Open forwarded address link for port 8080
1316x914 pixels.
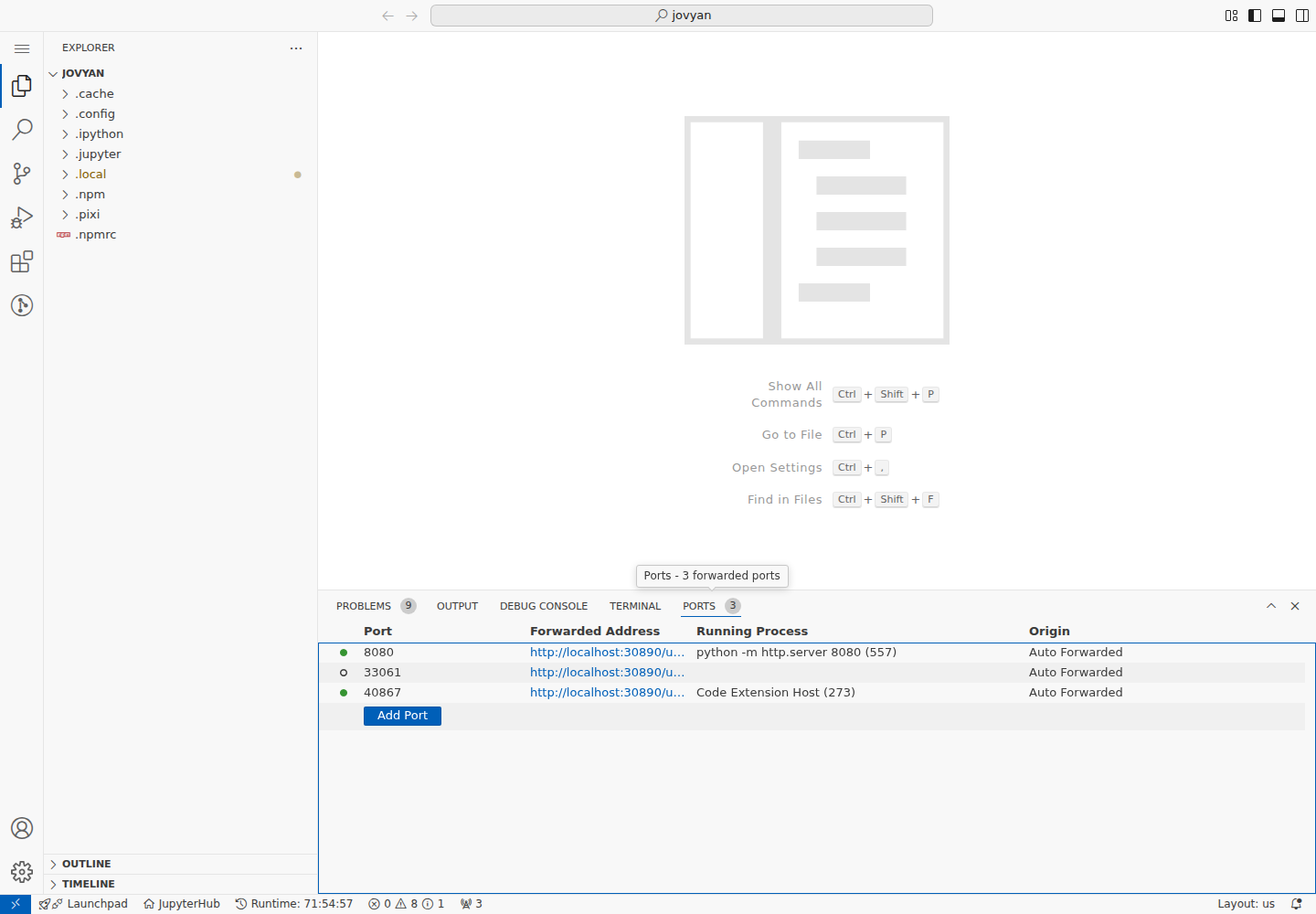[x=607, y=653]
